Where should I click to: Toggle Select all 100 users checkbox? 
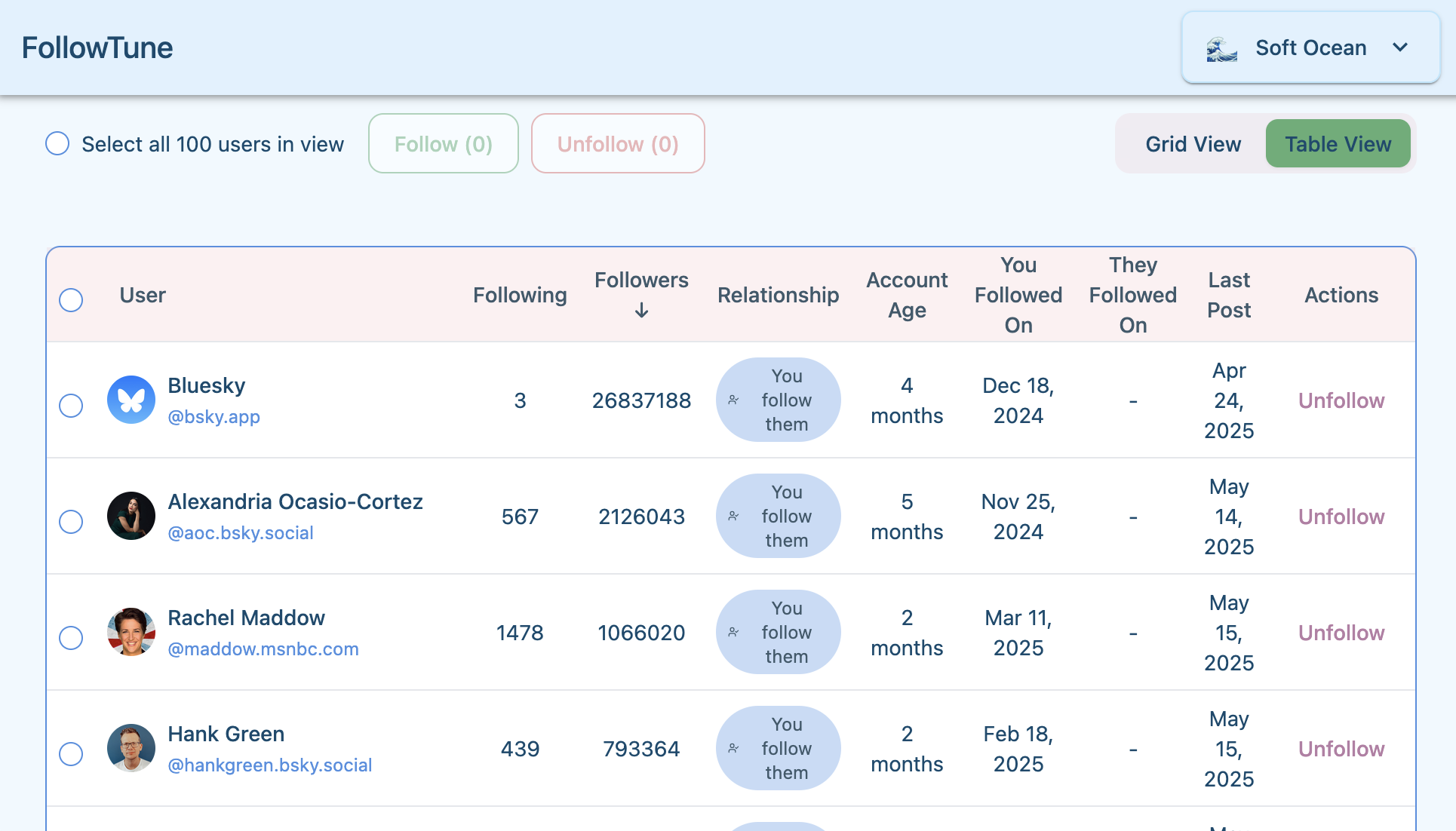(x=57, y=143)
